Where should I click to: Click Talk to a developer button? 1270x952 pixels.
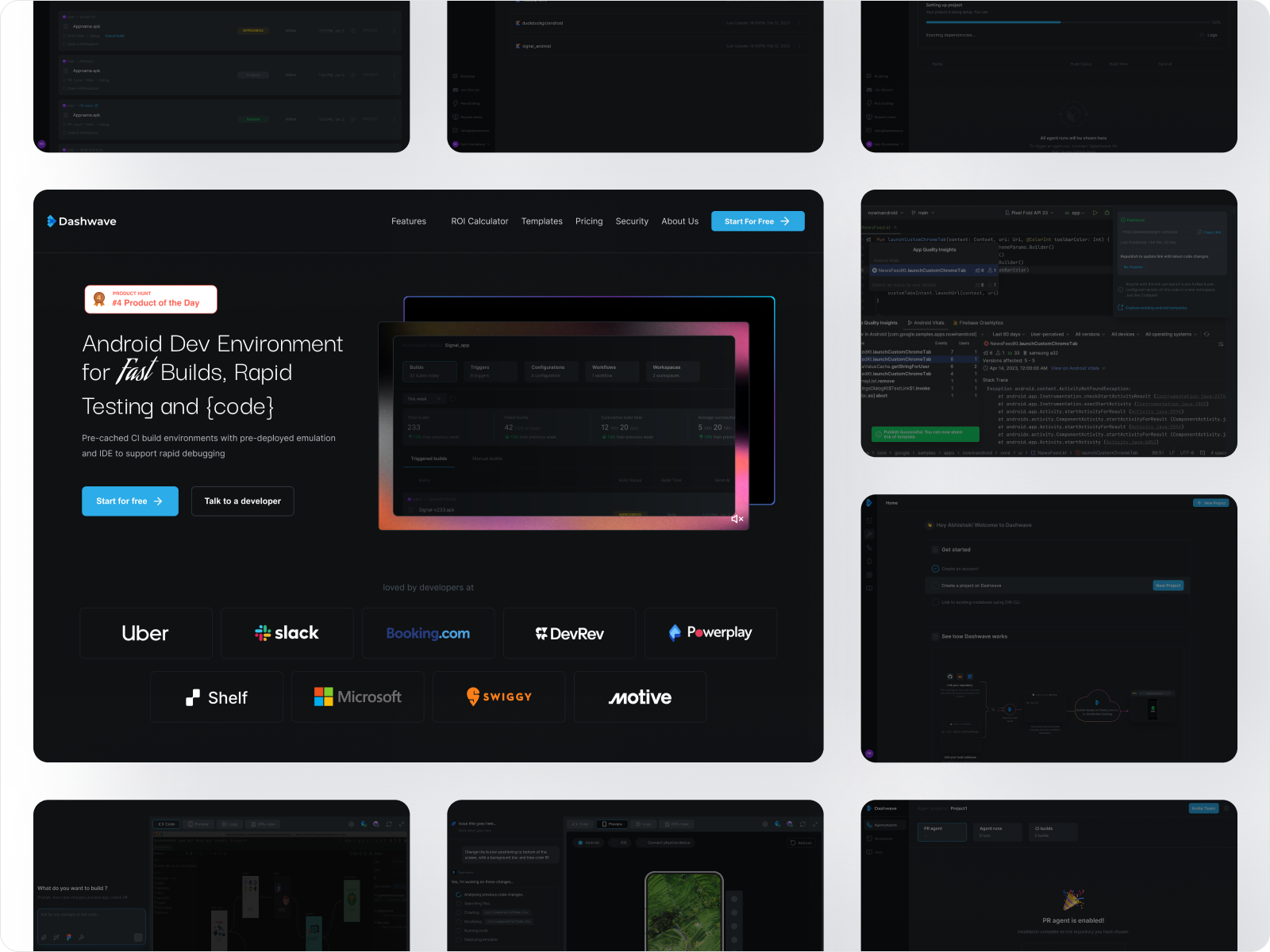[242, 501]
